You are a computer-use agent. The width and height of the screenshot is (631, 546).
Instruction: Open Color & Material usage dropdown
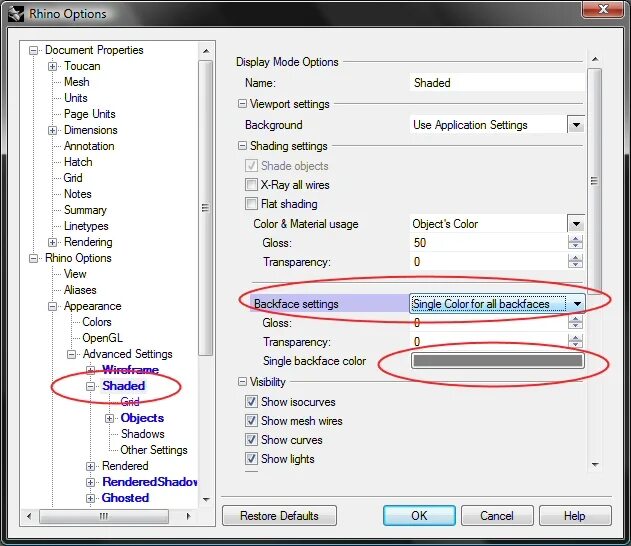pos(576,224)
